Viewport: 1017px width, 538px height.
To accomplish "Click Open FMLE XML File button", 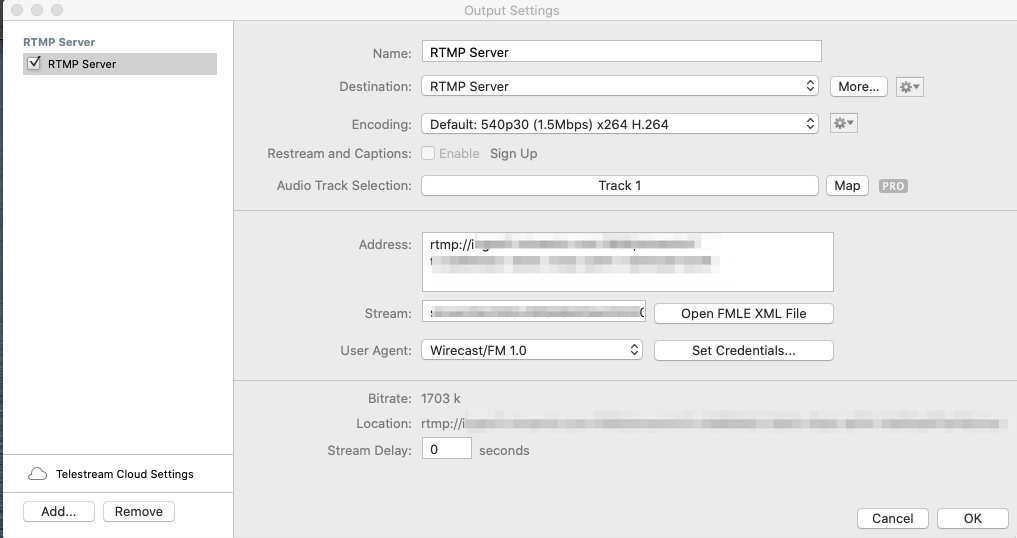I will 743,313.
